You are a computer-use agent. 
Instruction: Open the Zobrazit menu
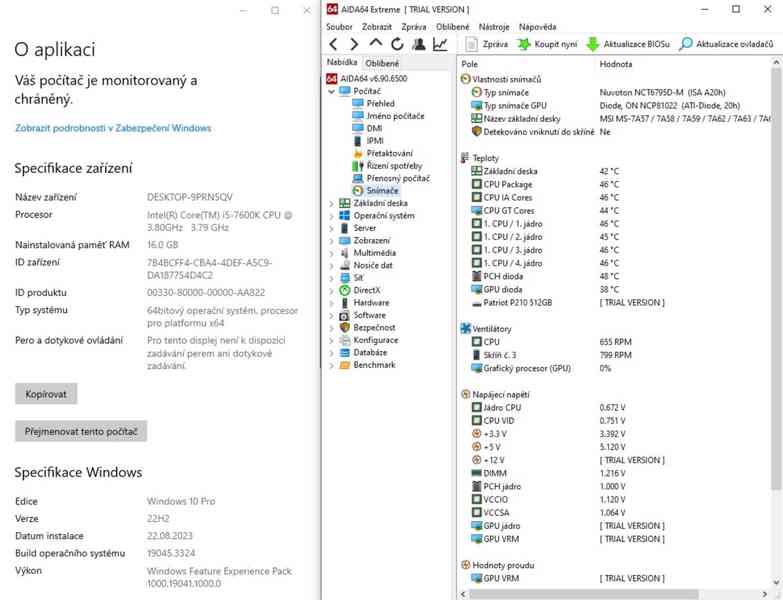click(377, 27)
